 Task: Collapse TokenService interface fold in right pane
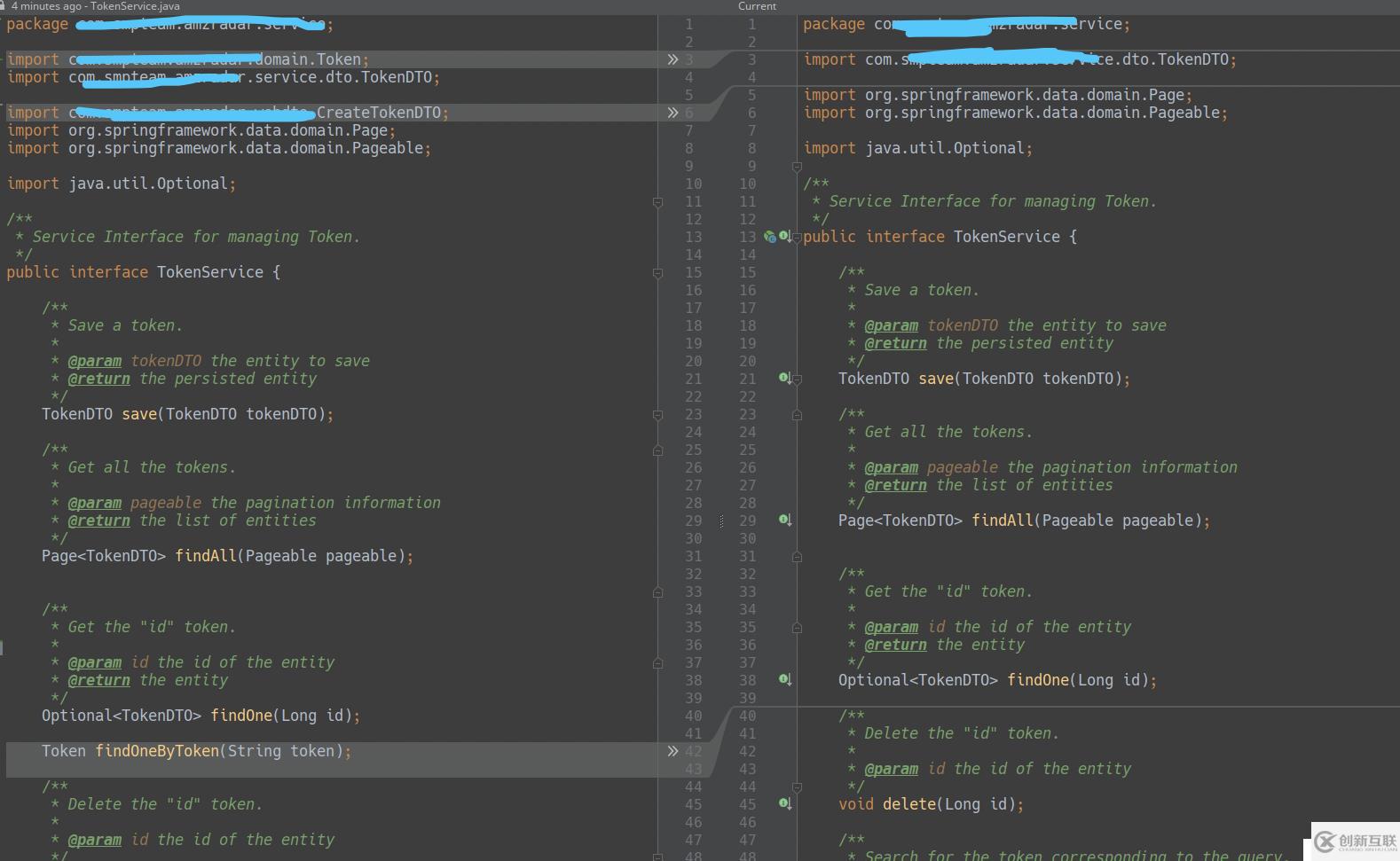(797, 238)
